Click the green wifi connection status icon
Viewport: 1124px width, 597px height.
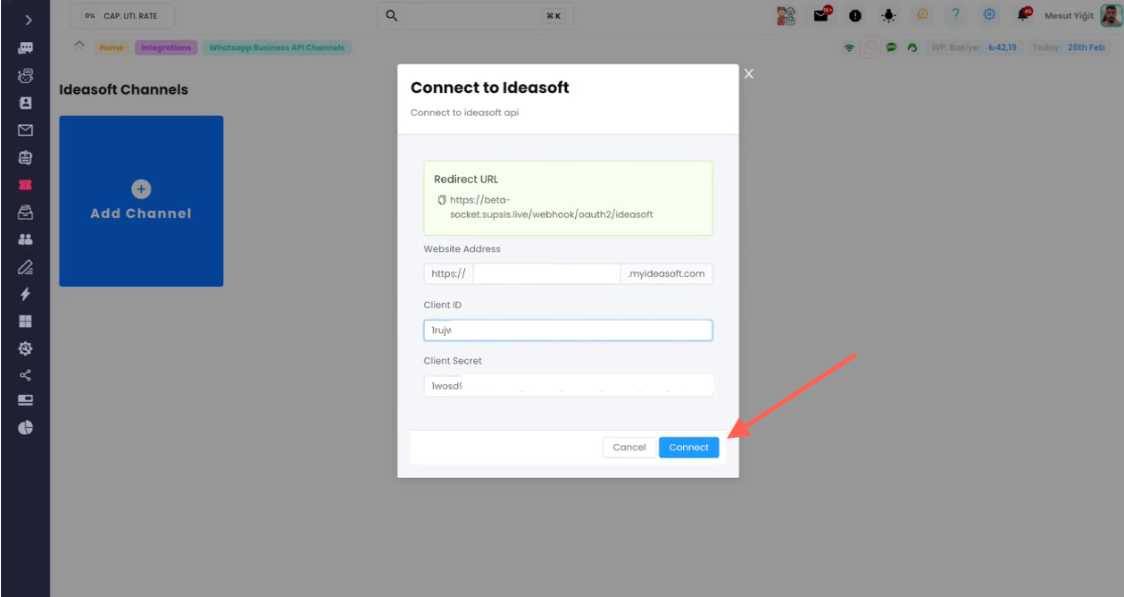click(x=849, y=48)
